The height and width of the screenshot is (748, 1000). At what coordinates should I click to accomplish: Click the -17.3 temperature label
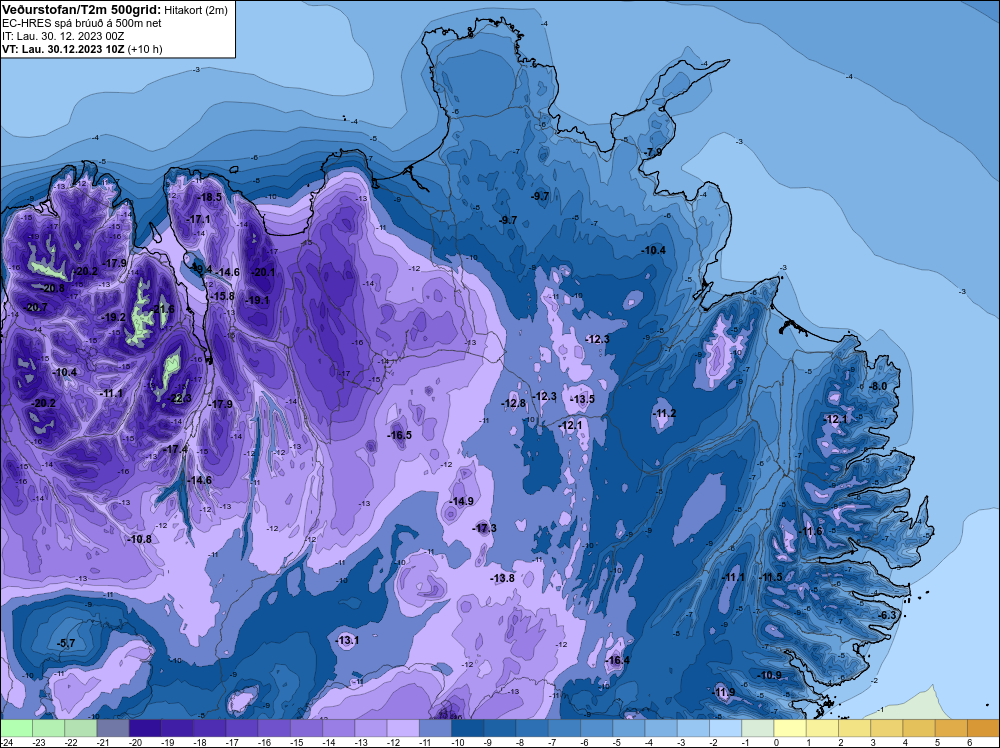[485, 529]
